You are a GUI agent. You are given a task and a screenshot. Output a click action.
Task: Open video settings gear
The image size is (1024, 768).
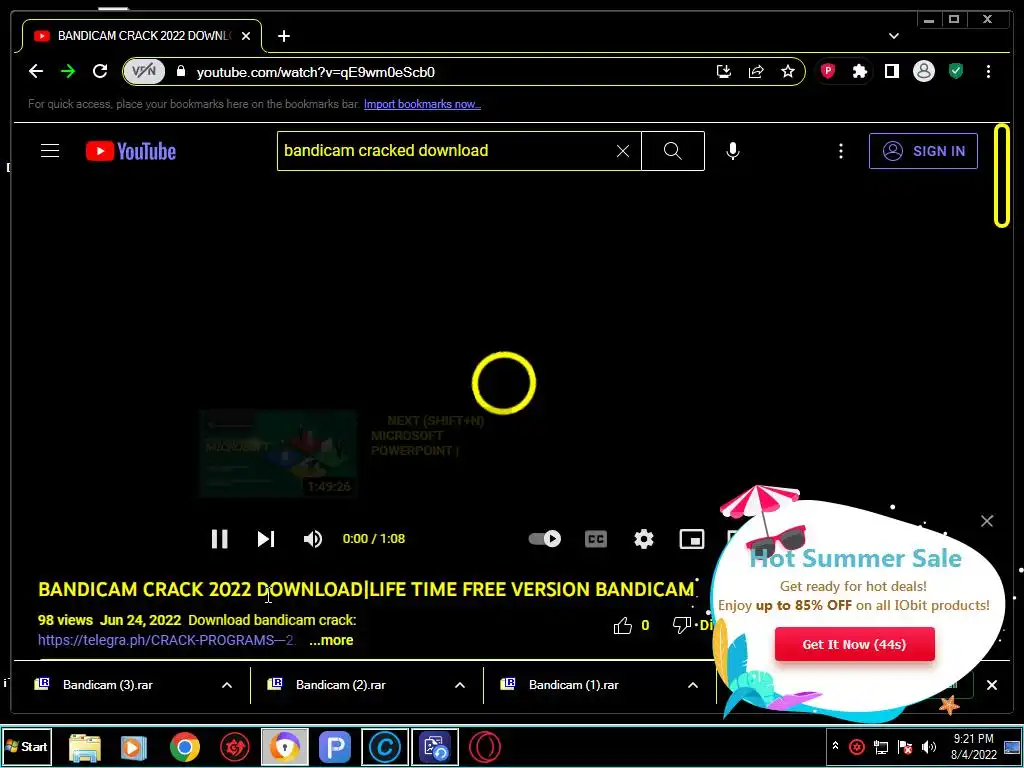pyautogui.click(x=644, y=539)
